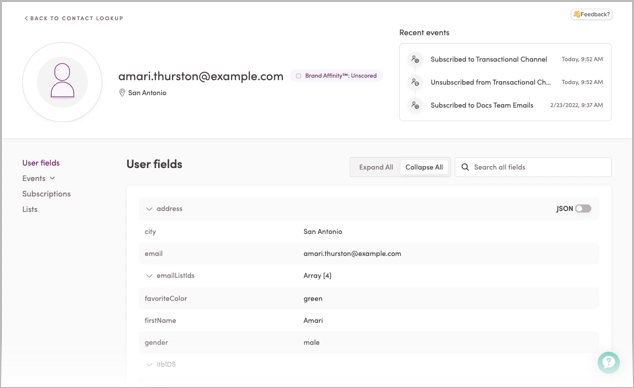634x388 pixels.
Task: Open the help chat bubble icon
Action: [609, 363]
